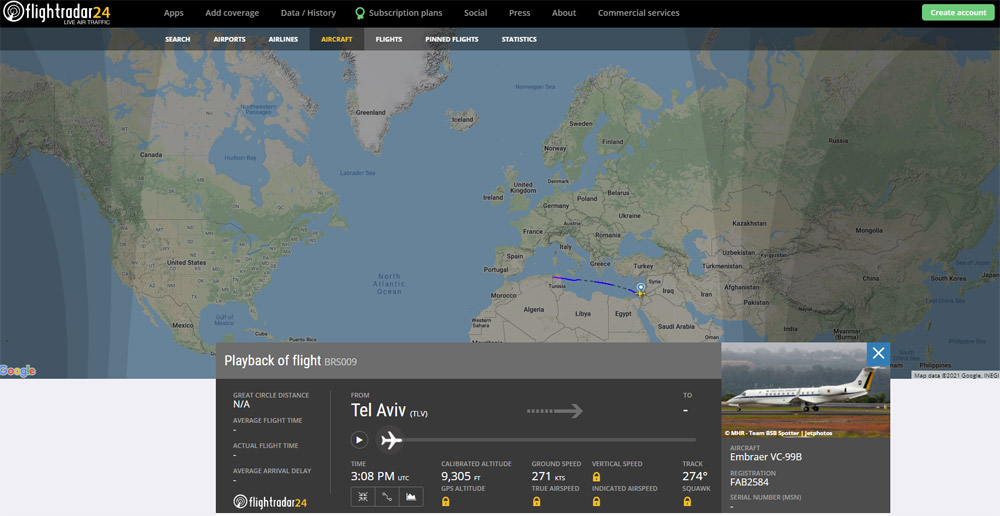
Task: Click the Google logo on the map
Action: click(x=18, y=371)
